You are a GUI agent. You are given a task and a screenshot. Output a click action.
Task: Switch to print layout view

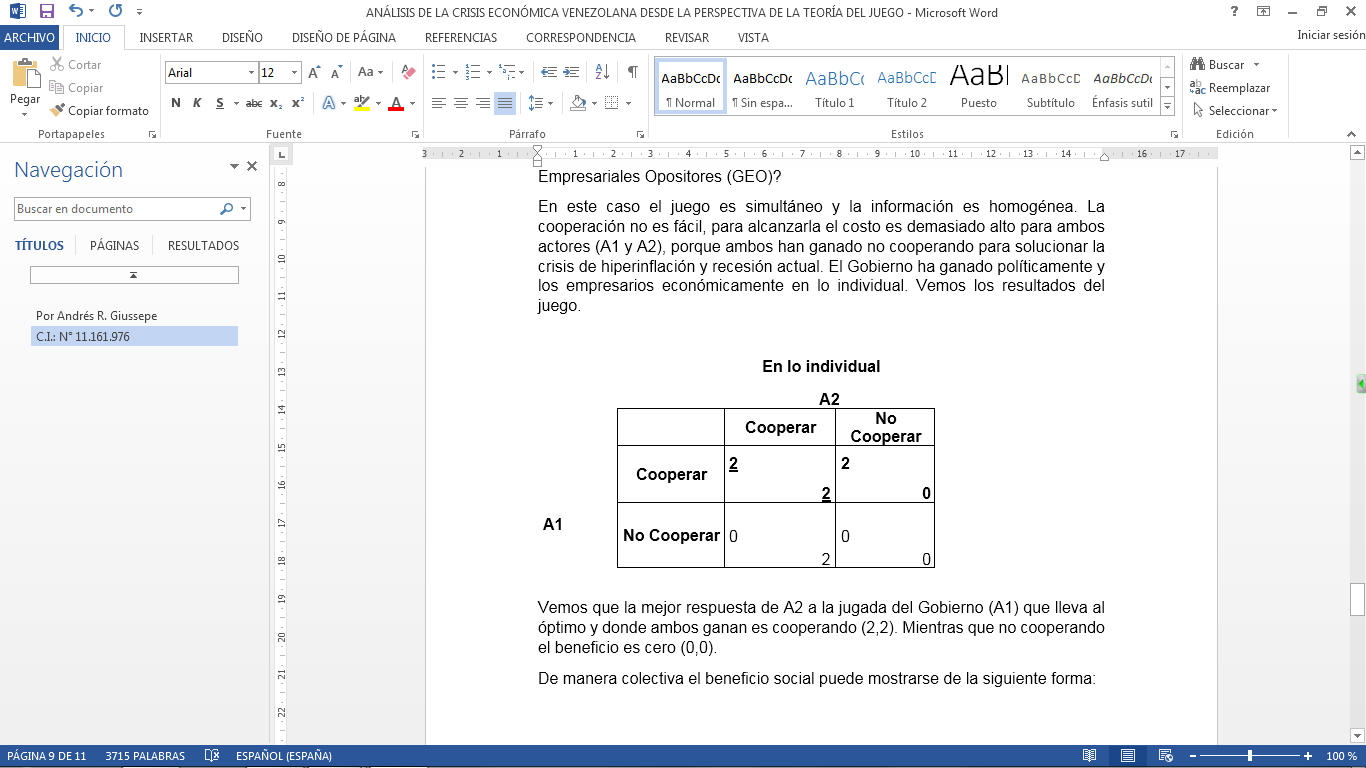[x=1127, y=756]
